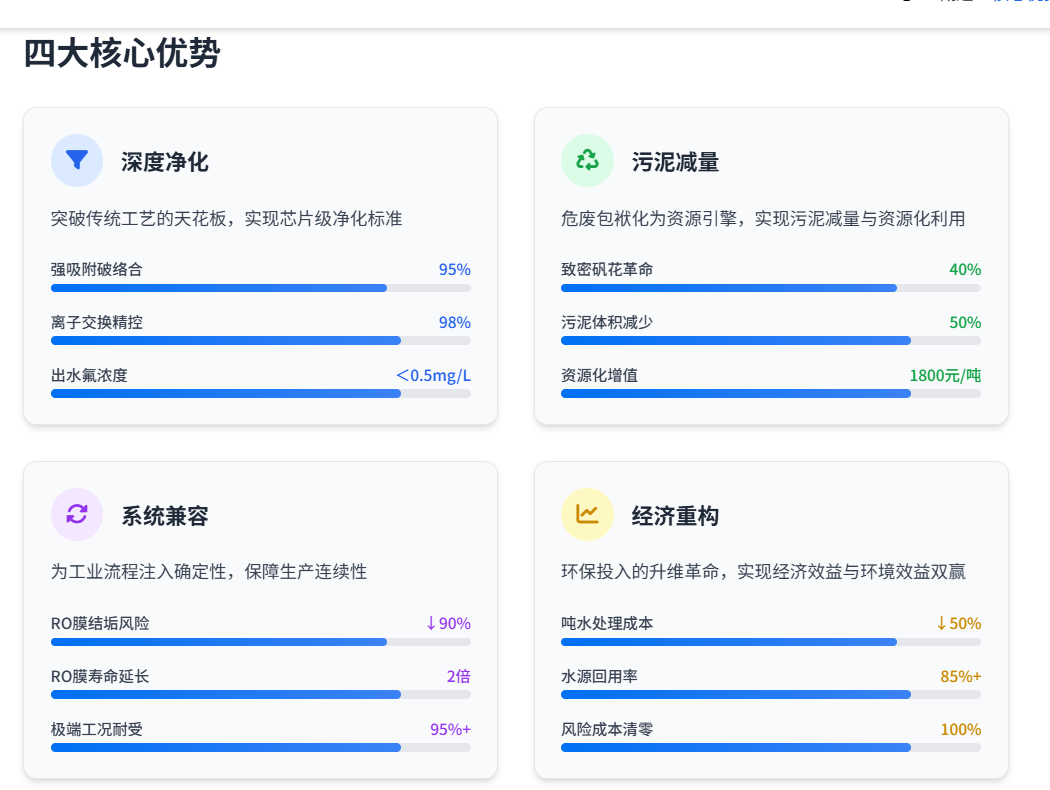Screen dimensions: 1050x790
Task: Click the 强吸附破络合 progress bar
Action: [260, 288]
